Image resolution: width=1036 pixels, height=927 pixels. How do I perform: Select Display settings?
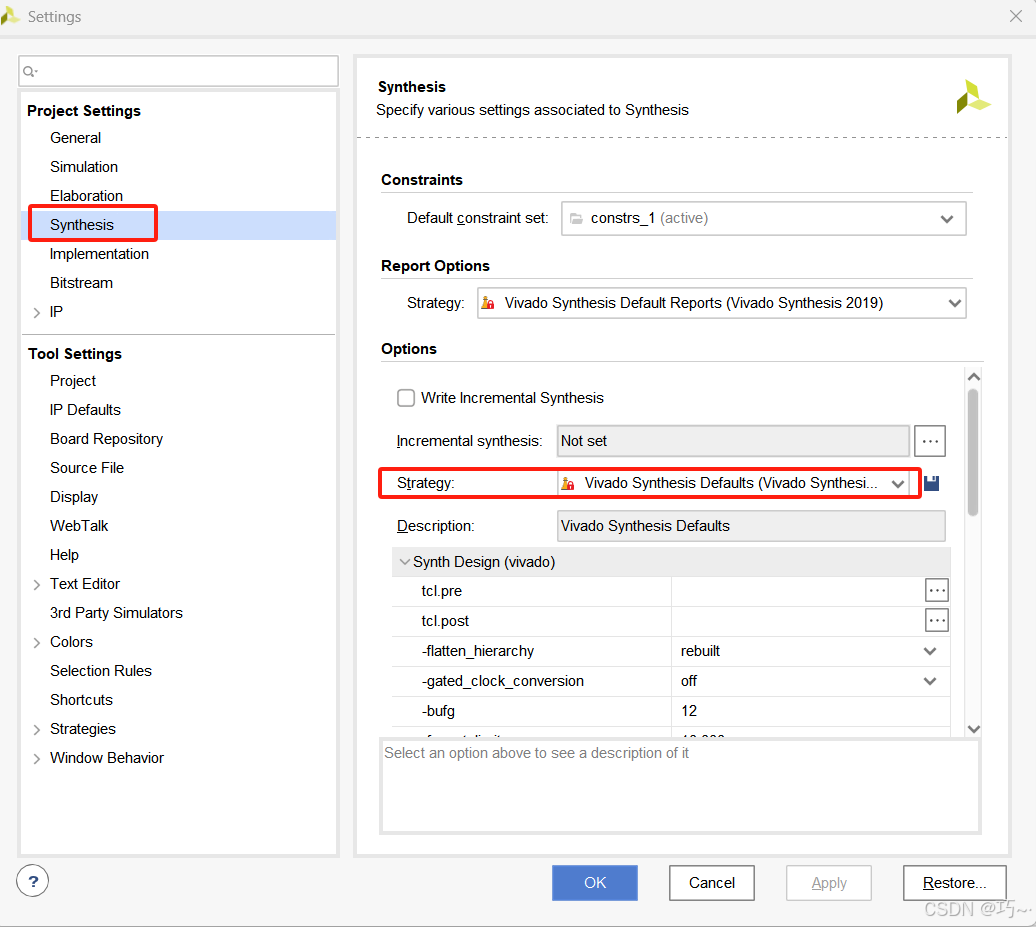pyautogui.click(x=74, y=497)
